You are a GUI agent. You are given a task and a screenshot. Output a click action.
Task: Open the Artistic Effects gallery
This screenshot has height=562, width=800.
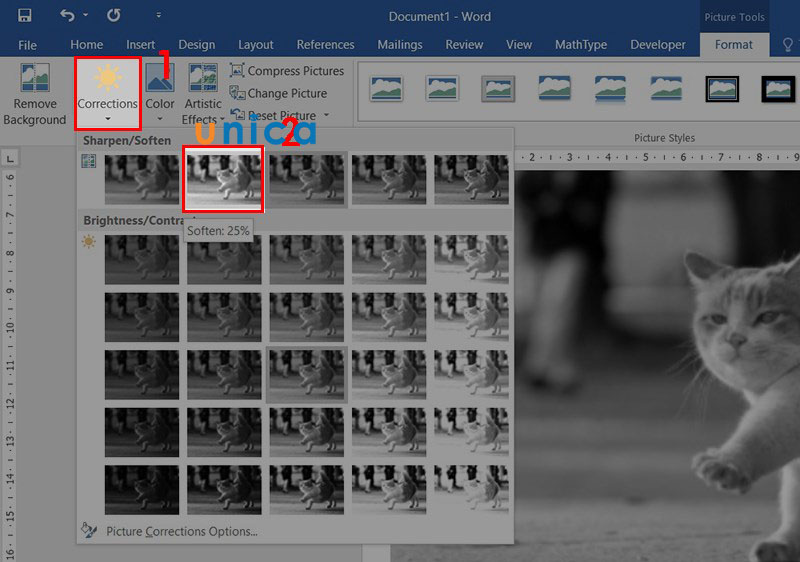click(203, 96)
